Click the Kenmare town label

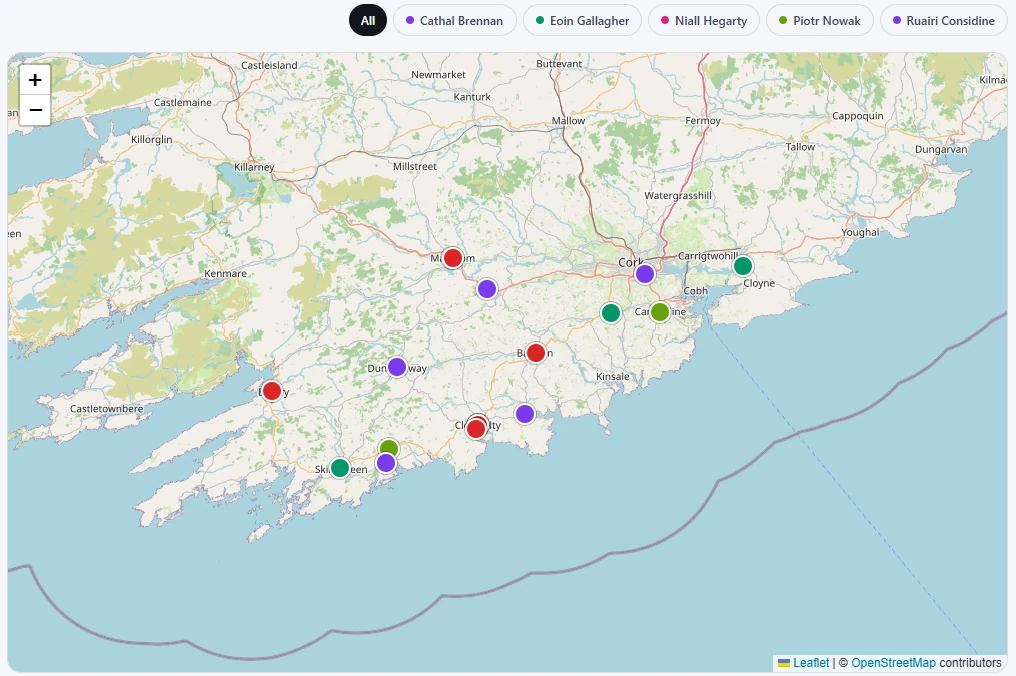coord(225,274)
